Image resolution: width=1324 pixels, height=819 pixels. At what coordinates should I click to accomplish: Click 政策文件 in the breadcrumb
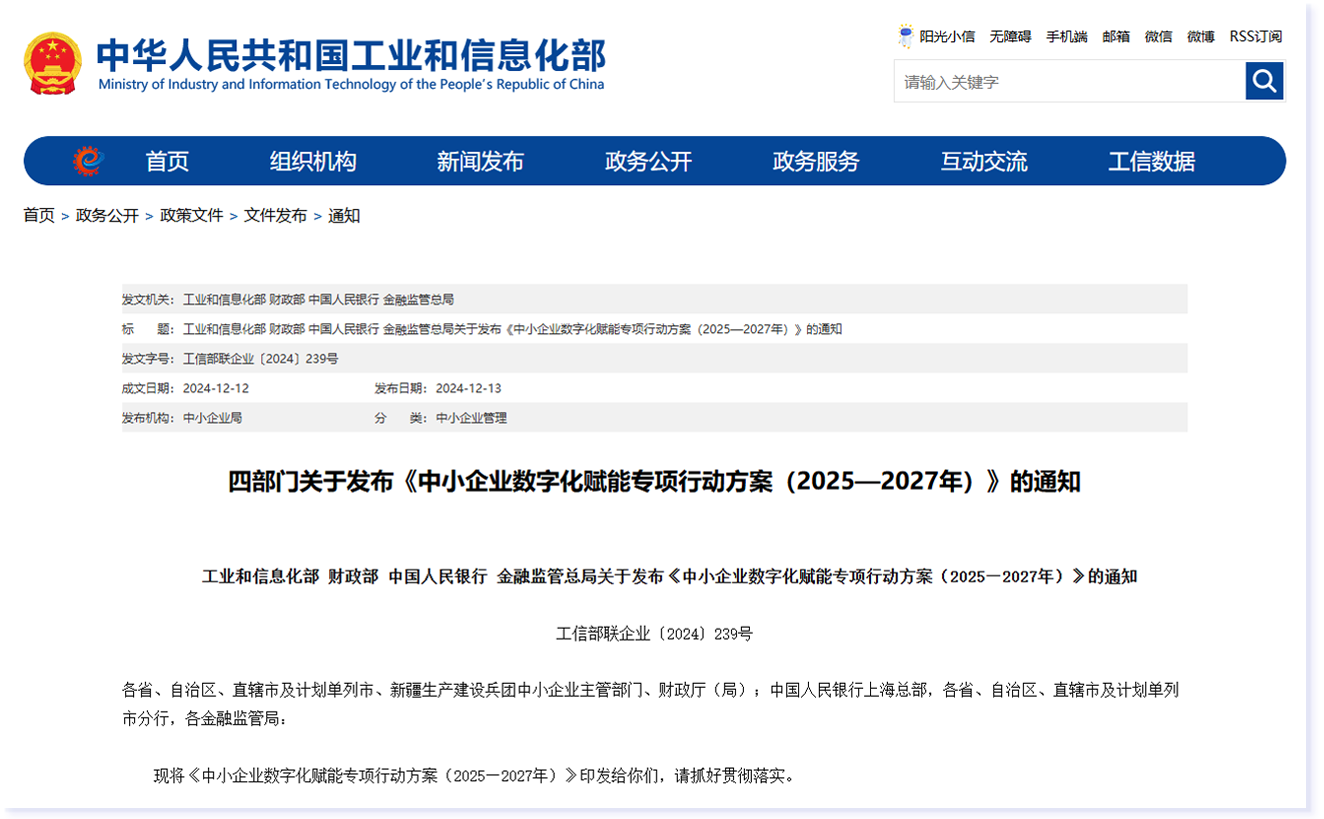tap(191, 215)
